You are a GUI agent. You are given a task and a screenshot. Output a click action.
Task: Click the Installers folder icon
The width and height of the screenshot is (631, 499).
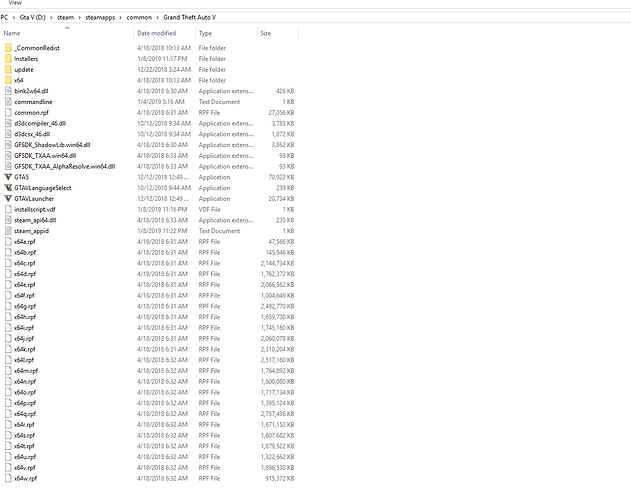click(x=8, y=59)
